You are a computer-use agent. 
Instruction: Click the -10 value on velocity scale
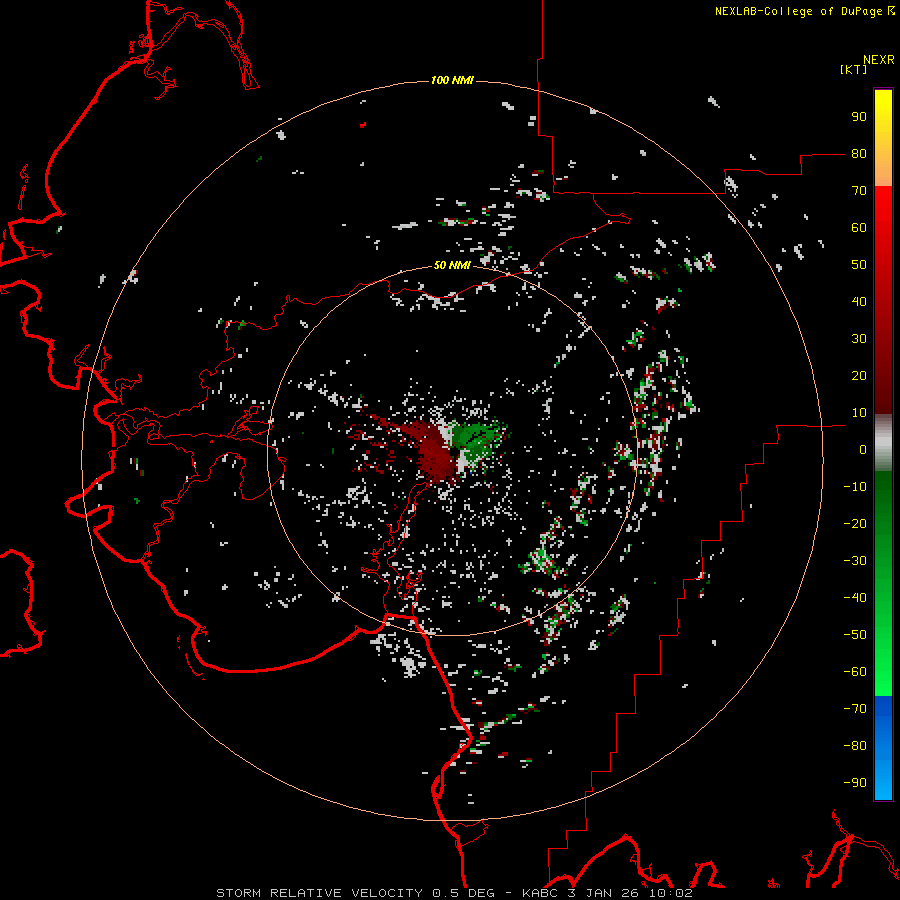tap(855, 487)
